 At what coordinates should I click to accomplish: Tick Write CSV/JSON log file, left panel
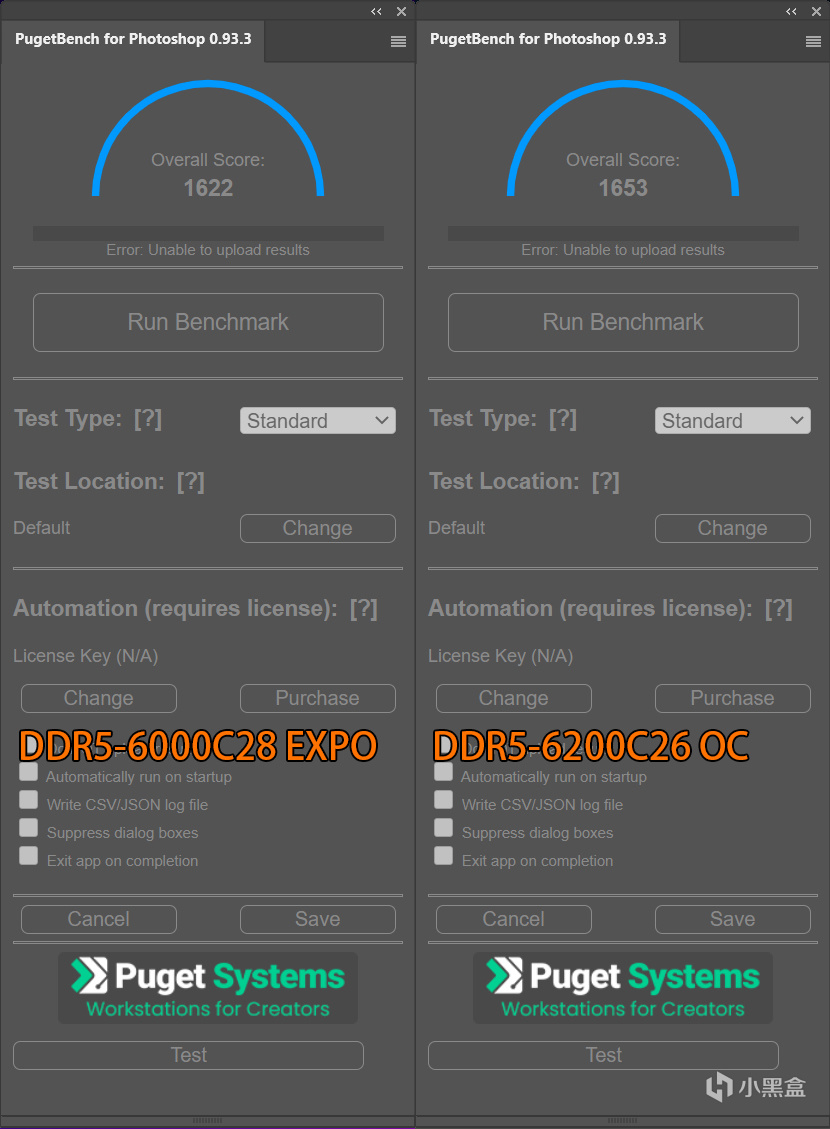29,800
